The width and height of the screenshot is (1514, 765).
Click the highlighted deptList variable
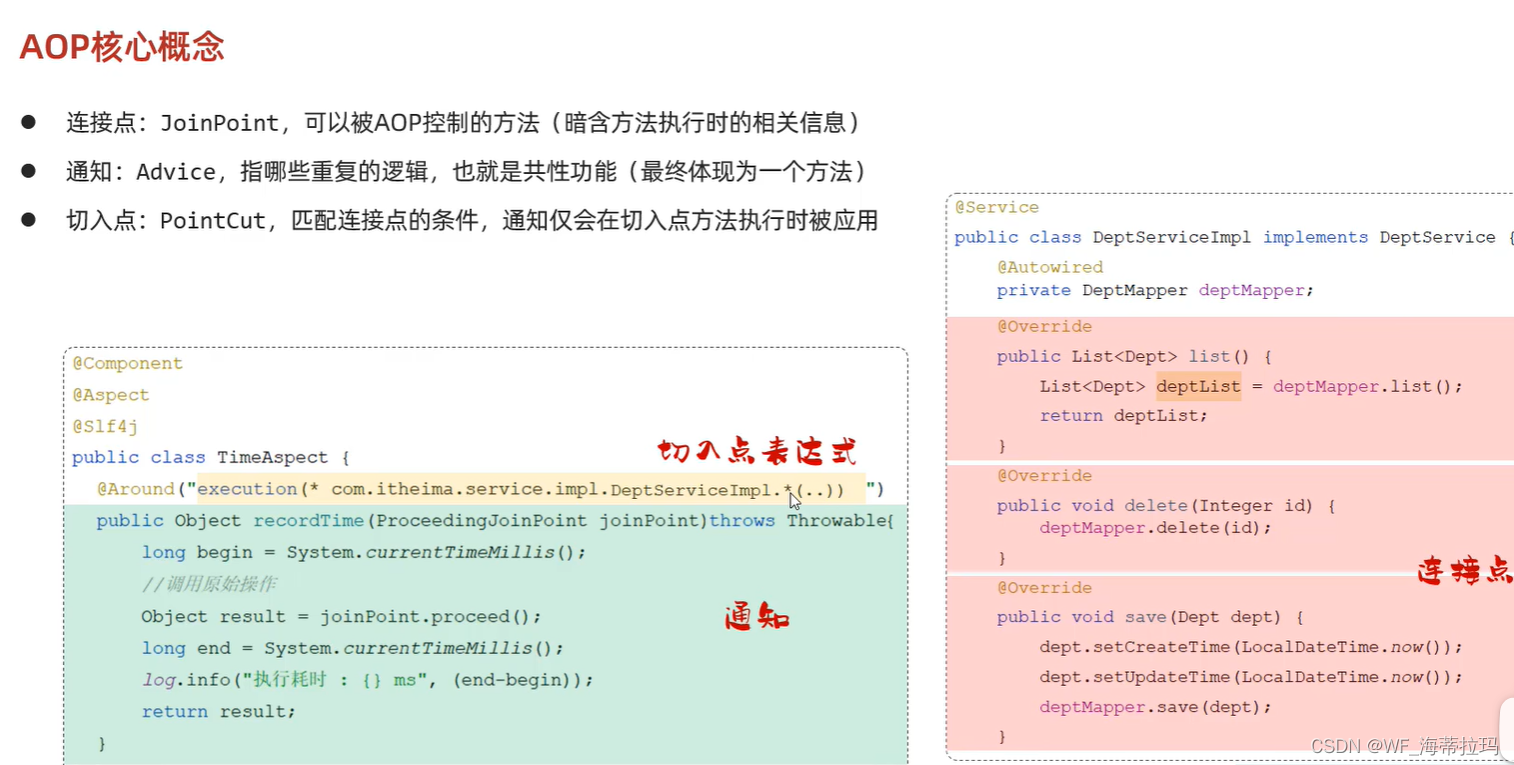pos(1198,386)
